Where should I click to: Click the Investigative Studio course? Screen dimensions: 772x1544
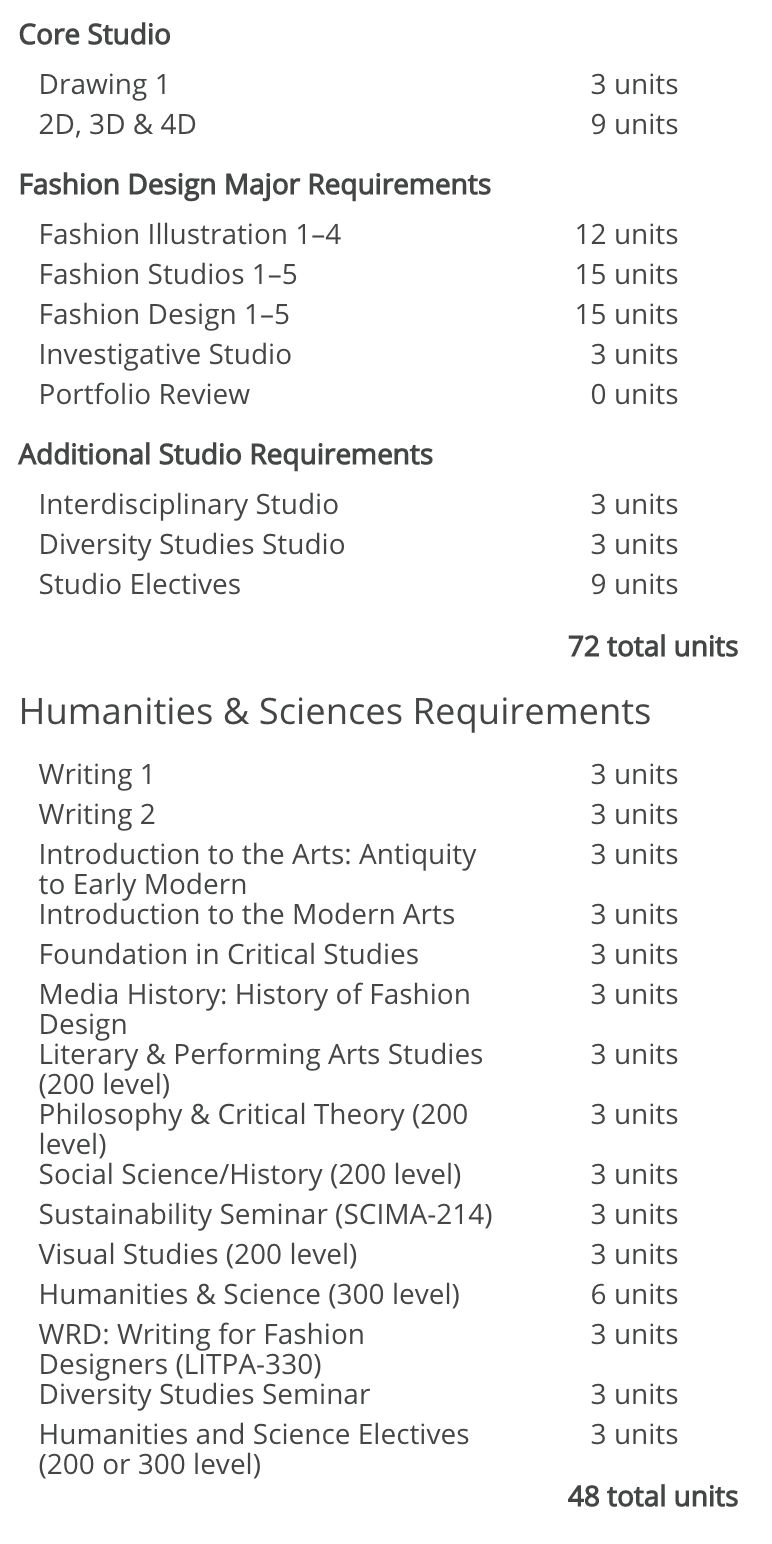[x=165, y=355]
